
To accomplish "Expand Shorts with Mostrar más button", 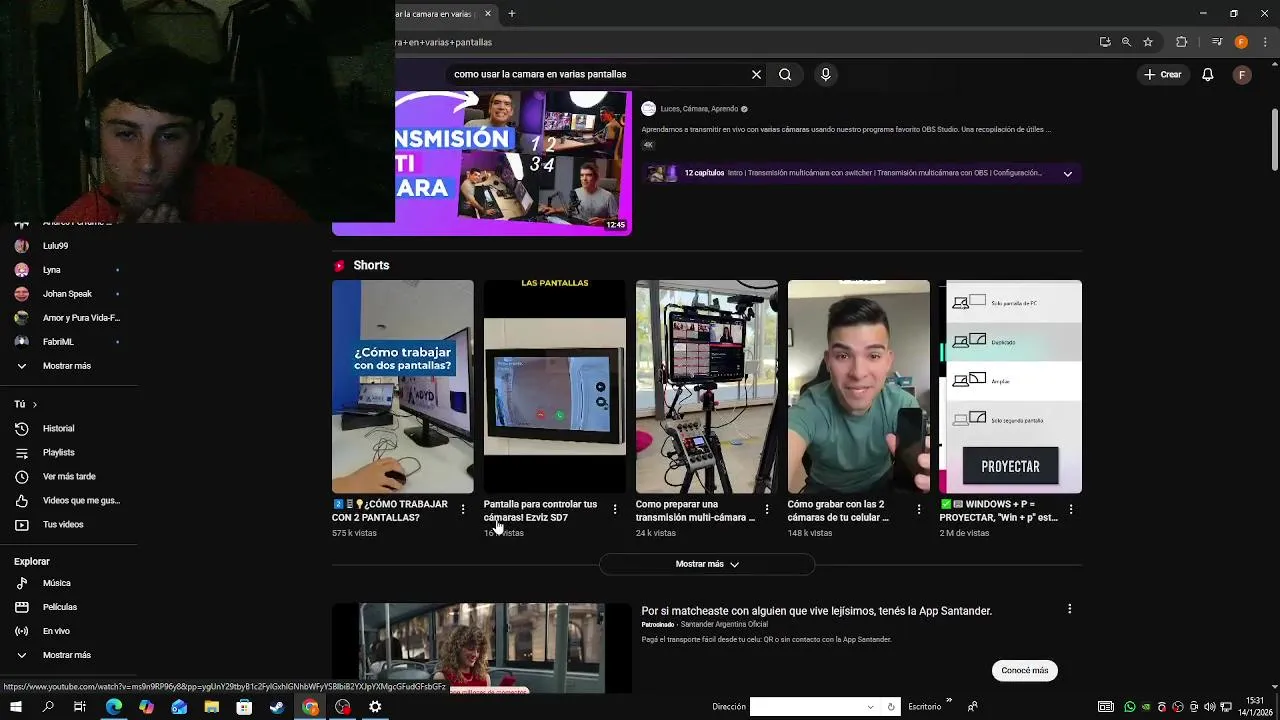I will pos(707,564).
